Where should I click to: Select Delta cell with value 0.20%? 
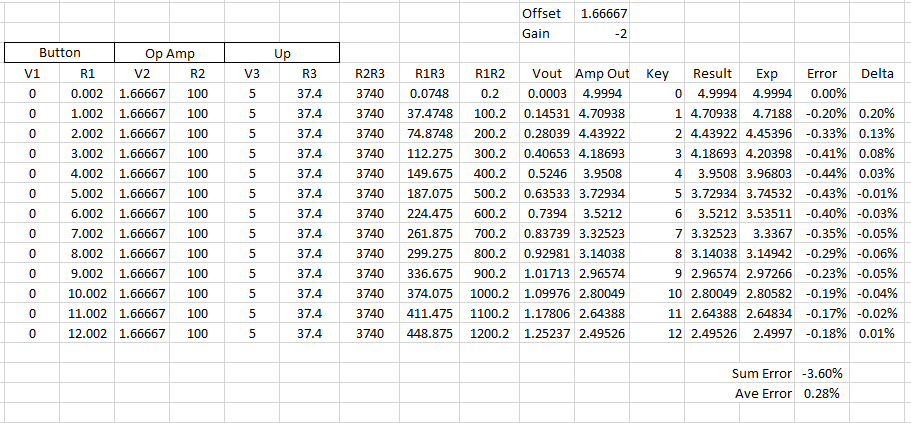pyautogui.click(x=877, y=114)
